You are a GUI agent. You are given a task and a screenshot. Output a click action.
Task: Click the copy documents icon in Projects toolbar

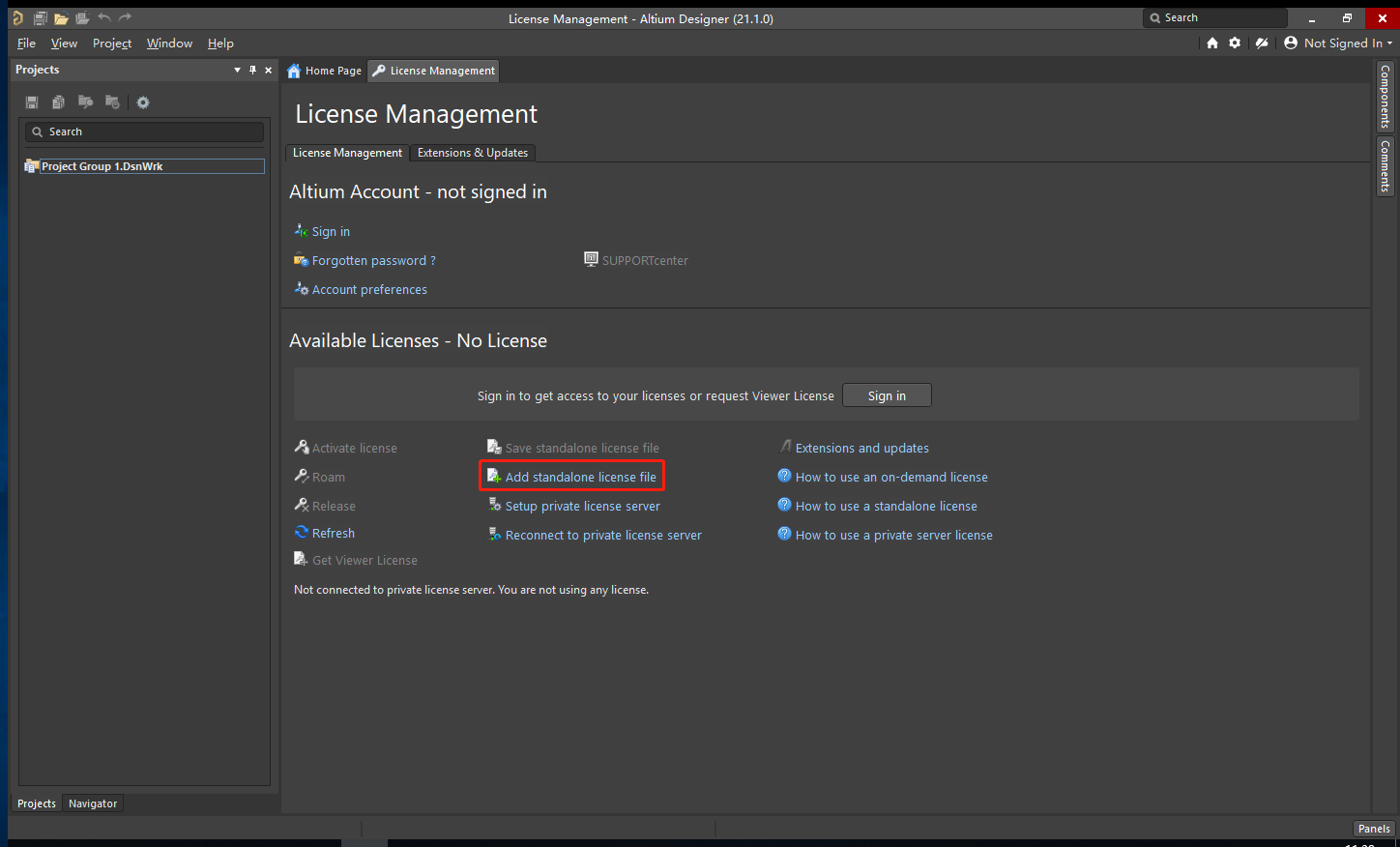click(x=58, y=102)
